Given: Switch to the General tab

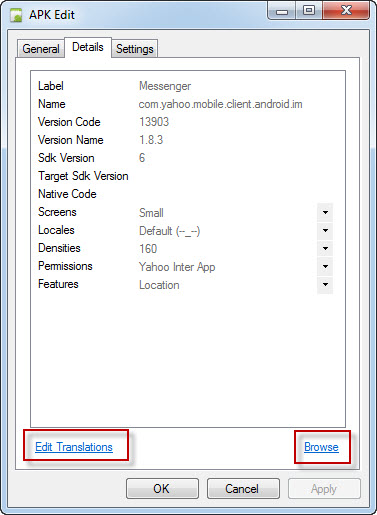Looking at the screenshot, I should [41, 49].
